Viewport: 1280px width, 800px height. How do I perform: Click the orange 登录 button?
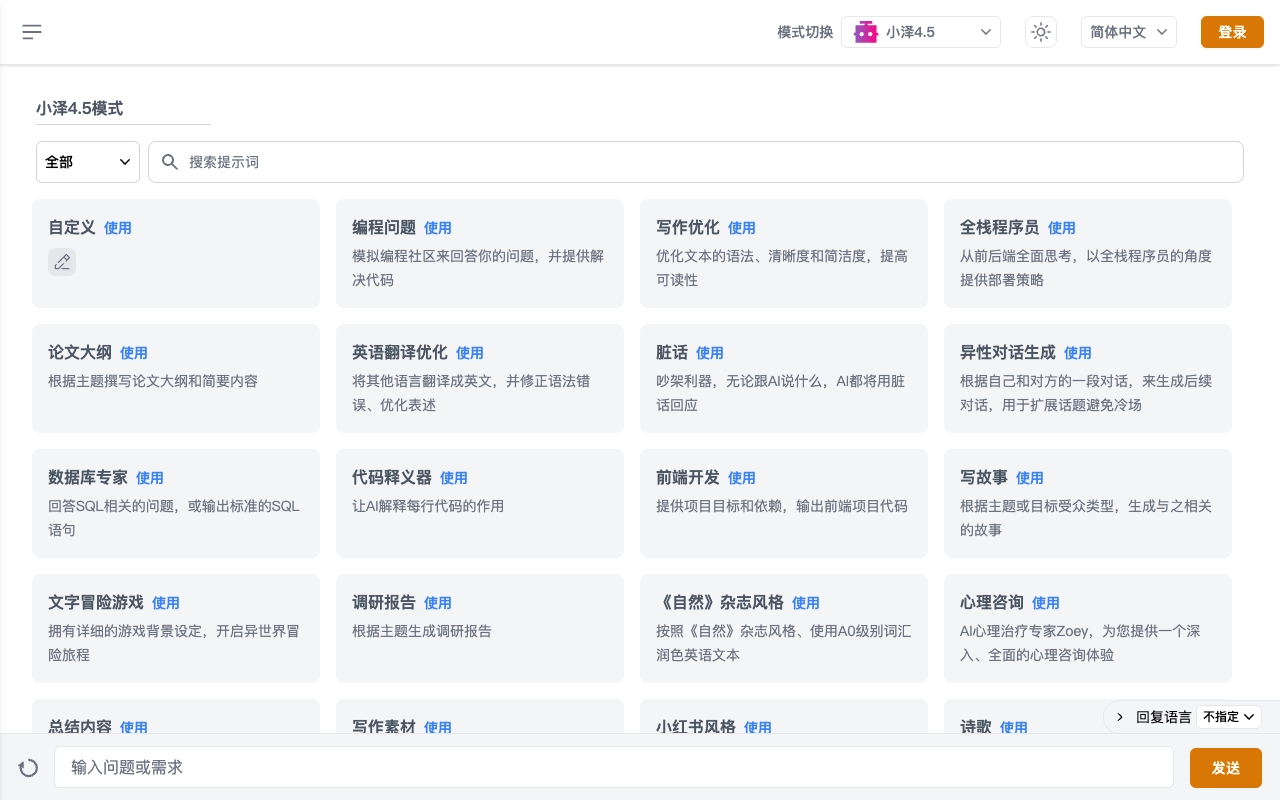tap(1232, 32)
